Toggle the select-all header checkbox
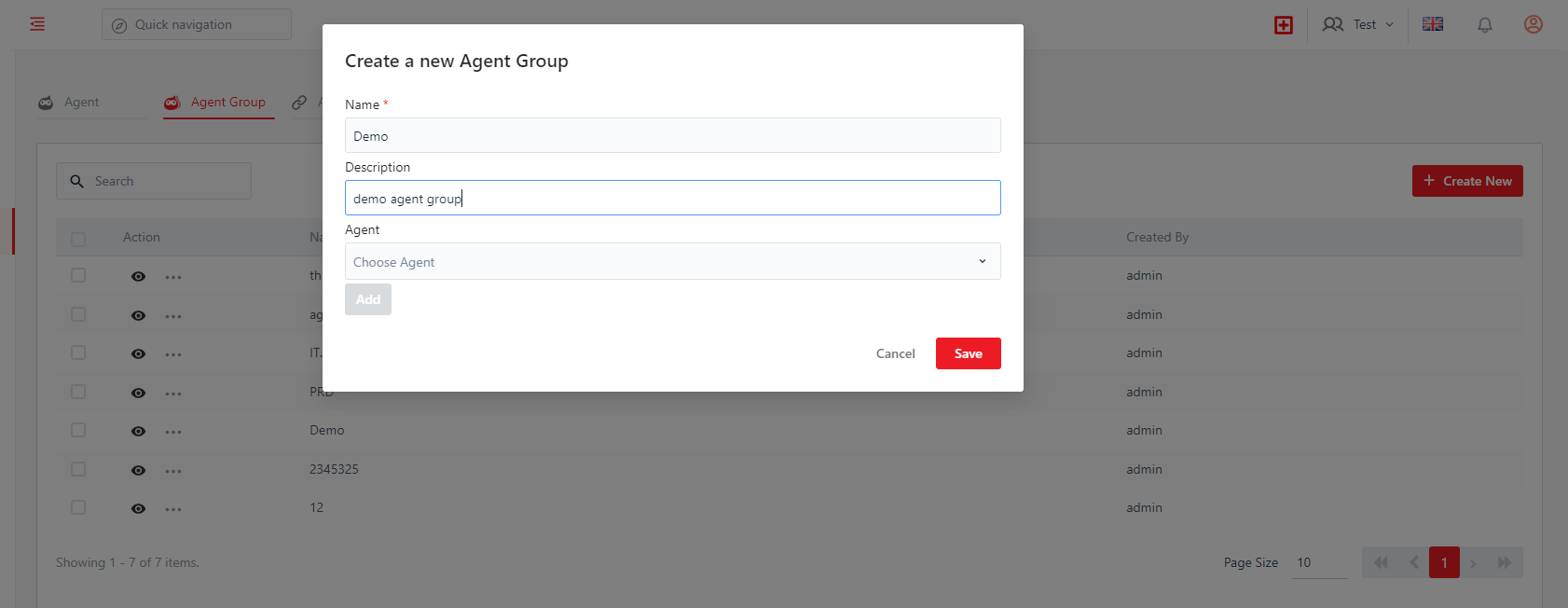This screenshot has width=1568, height=608. (x=78, y=240)
